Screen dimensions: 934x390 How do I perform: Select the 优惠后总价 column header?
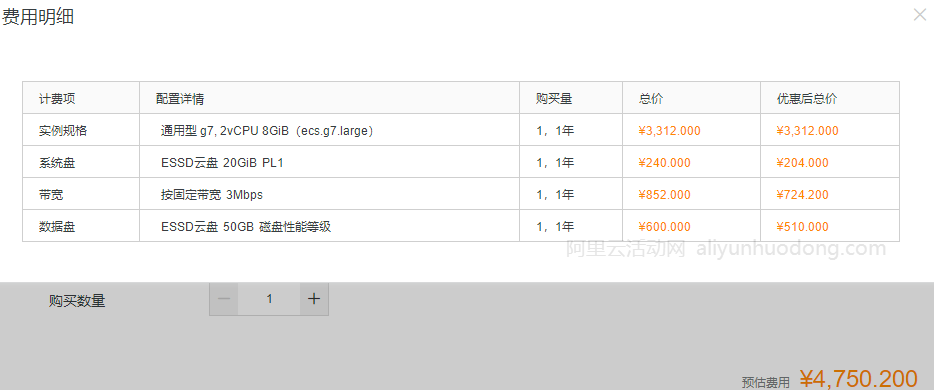tap(807, 99)
